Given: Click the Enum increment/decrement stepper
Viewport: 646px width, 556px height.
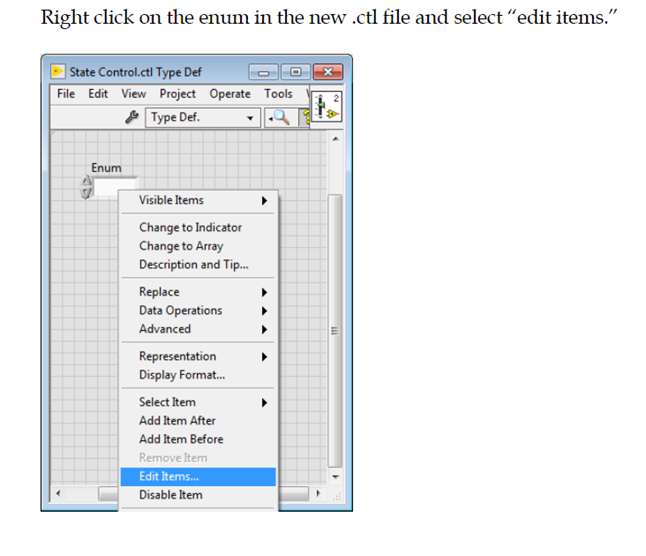Looking at the screenshot, I should point(86,187).
